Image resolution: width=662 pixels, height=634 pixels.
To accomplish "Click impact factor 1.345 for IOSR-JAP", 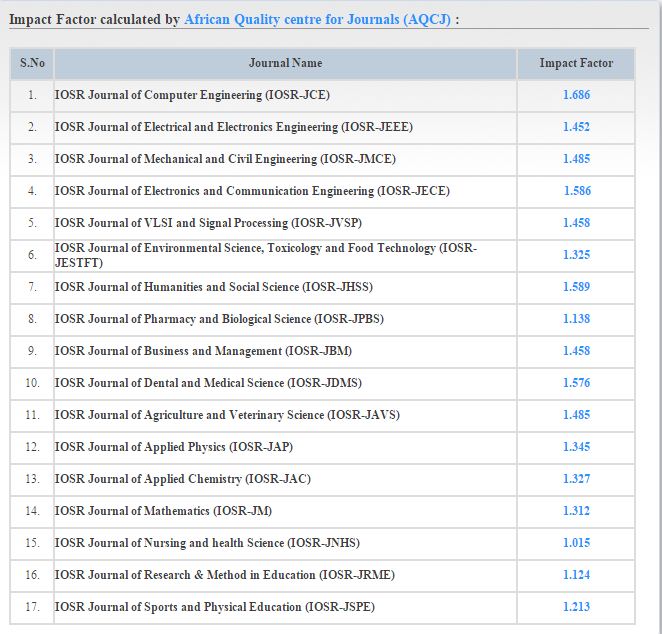I will pyautogui.click(x=576, y=447).
